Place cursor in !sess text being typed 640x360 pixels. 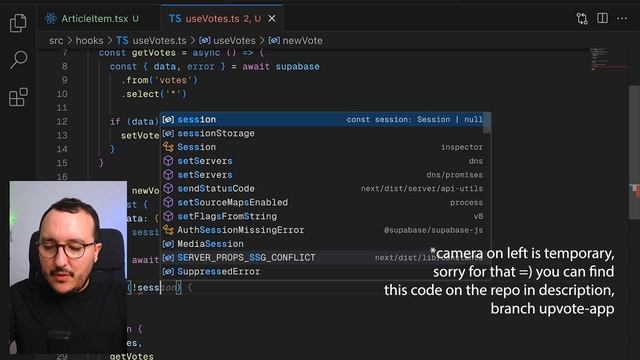click(148, 288)
